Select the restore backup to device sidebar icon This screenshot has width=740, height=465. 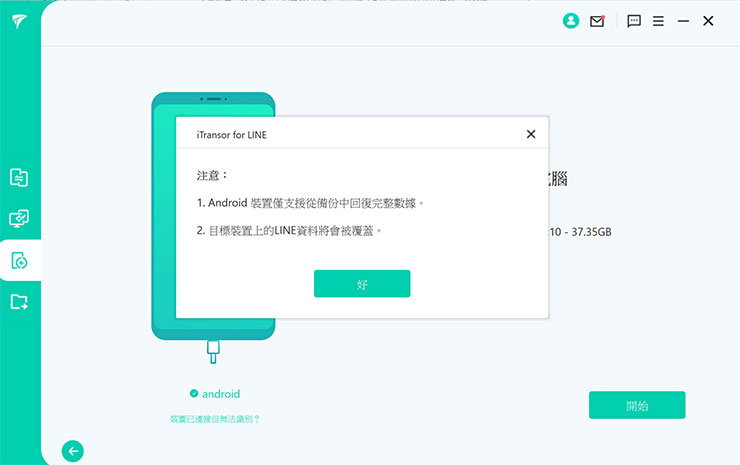tap(19, 260)
